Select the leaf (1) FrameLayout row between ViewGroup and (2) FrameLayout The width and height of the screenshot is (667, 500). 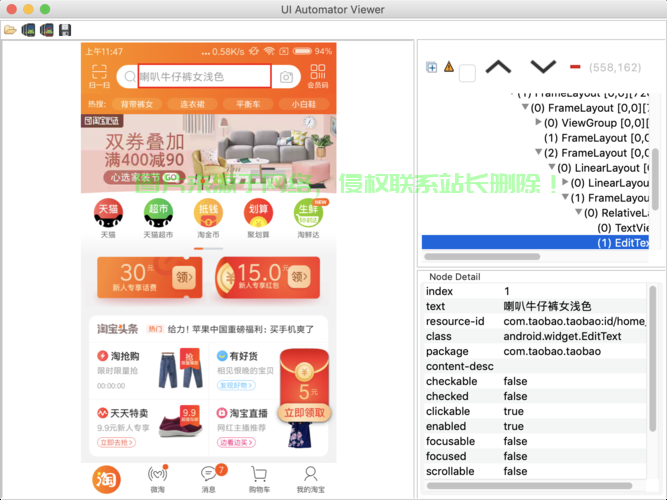pos(596,138)
